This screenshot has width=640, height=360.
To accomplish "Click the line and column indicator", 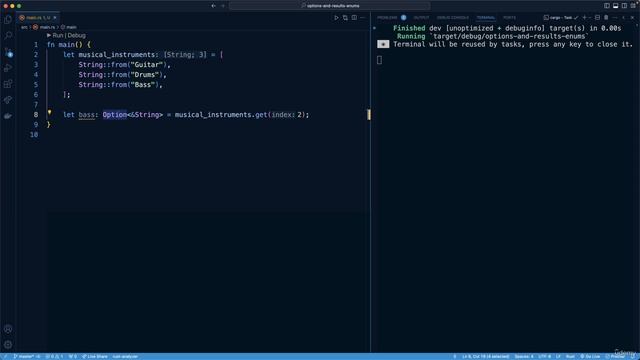I will 486,356.
